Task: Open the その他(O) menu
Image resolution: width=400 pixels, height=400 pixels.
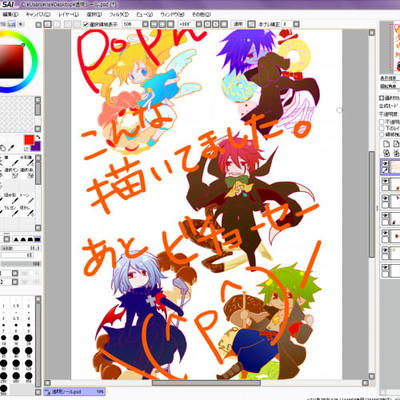Action: 201,15
